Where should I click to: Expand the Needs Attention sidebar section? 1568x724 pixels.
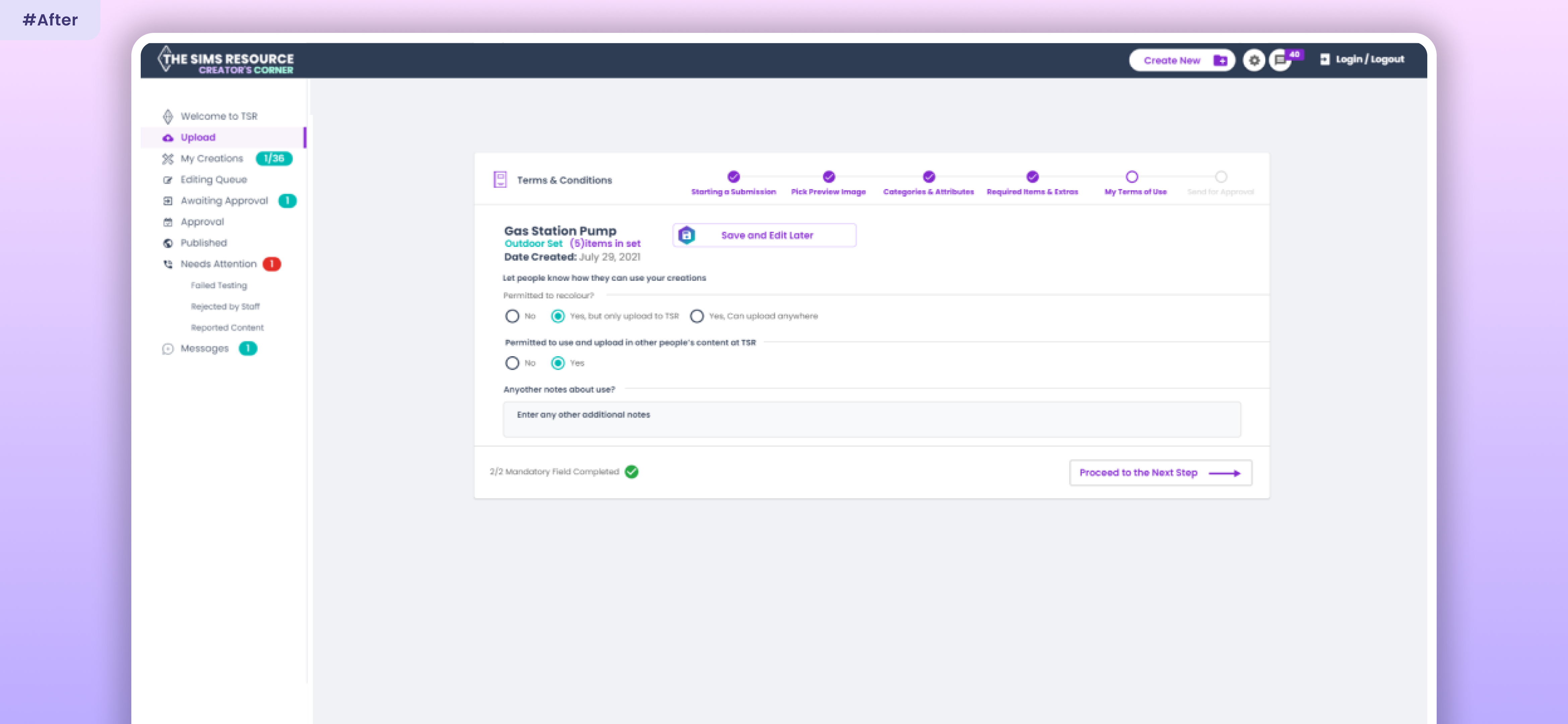(218, 264)
